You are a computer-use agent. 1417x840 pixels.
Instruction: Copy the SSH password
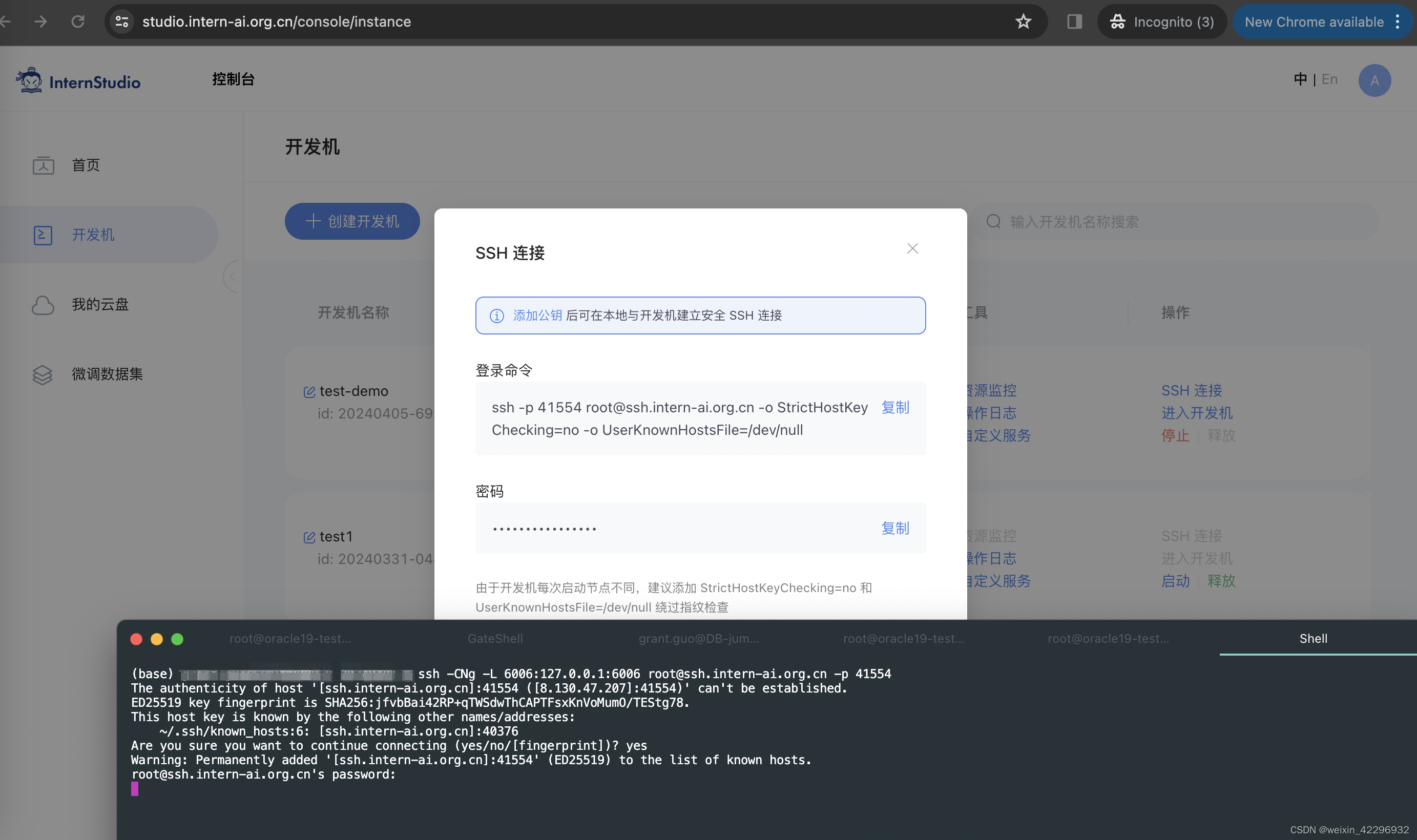895,528
